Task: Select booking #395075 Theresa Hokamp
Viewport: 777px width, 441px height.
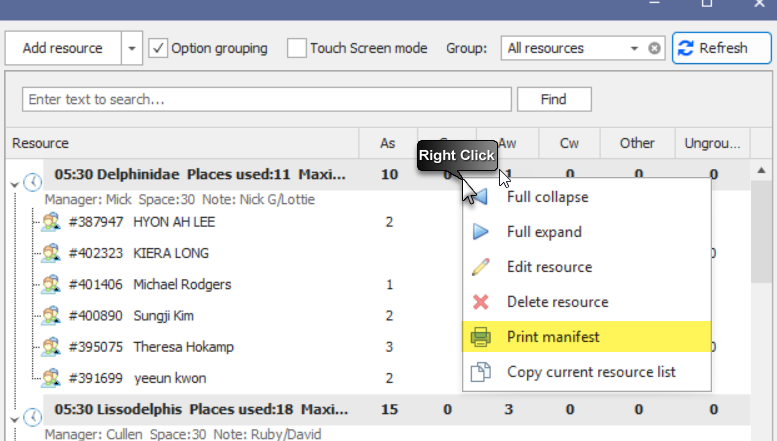Action: (x=151, y=347)
